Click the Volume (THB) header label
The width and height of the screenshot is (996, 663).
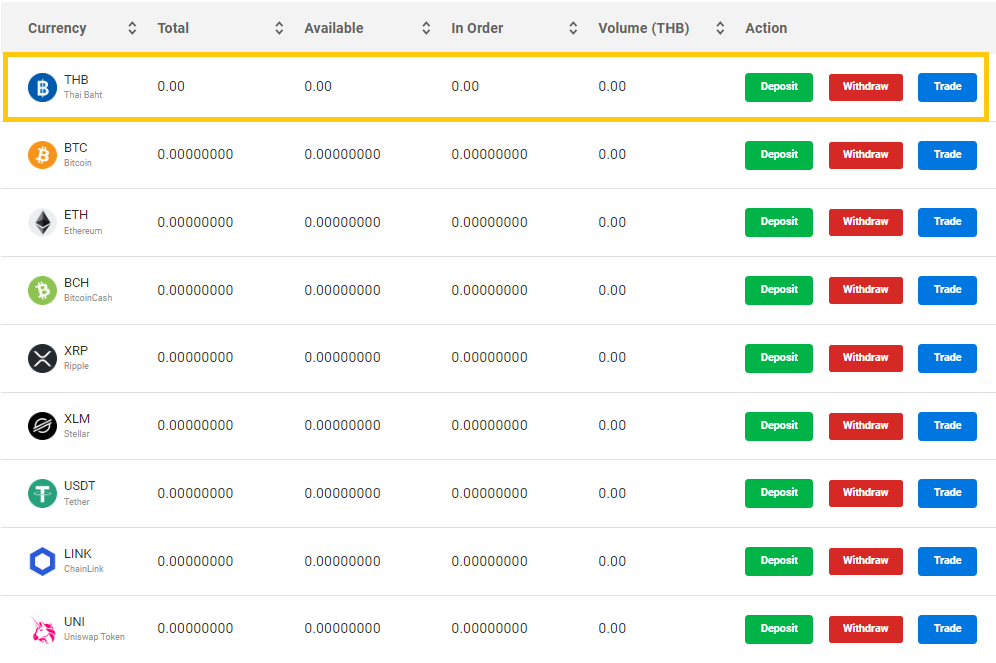tap(643, 28)
